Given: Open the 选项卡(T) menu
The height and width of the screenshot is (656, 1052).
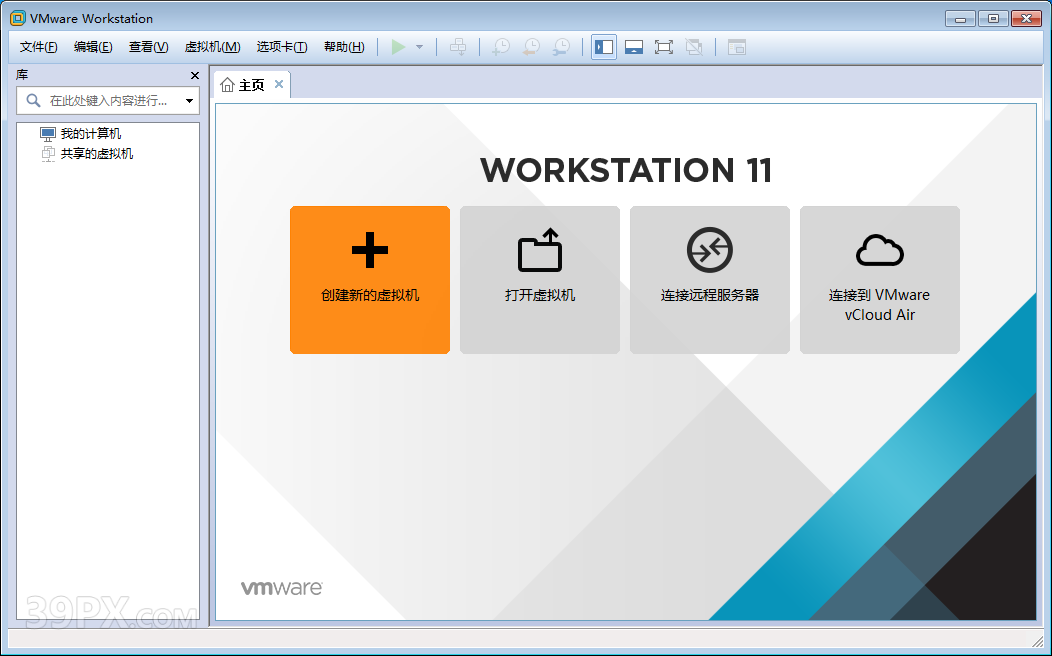Looking at the screenshot, I should pos(282,47).
